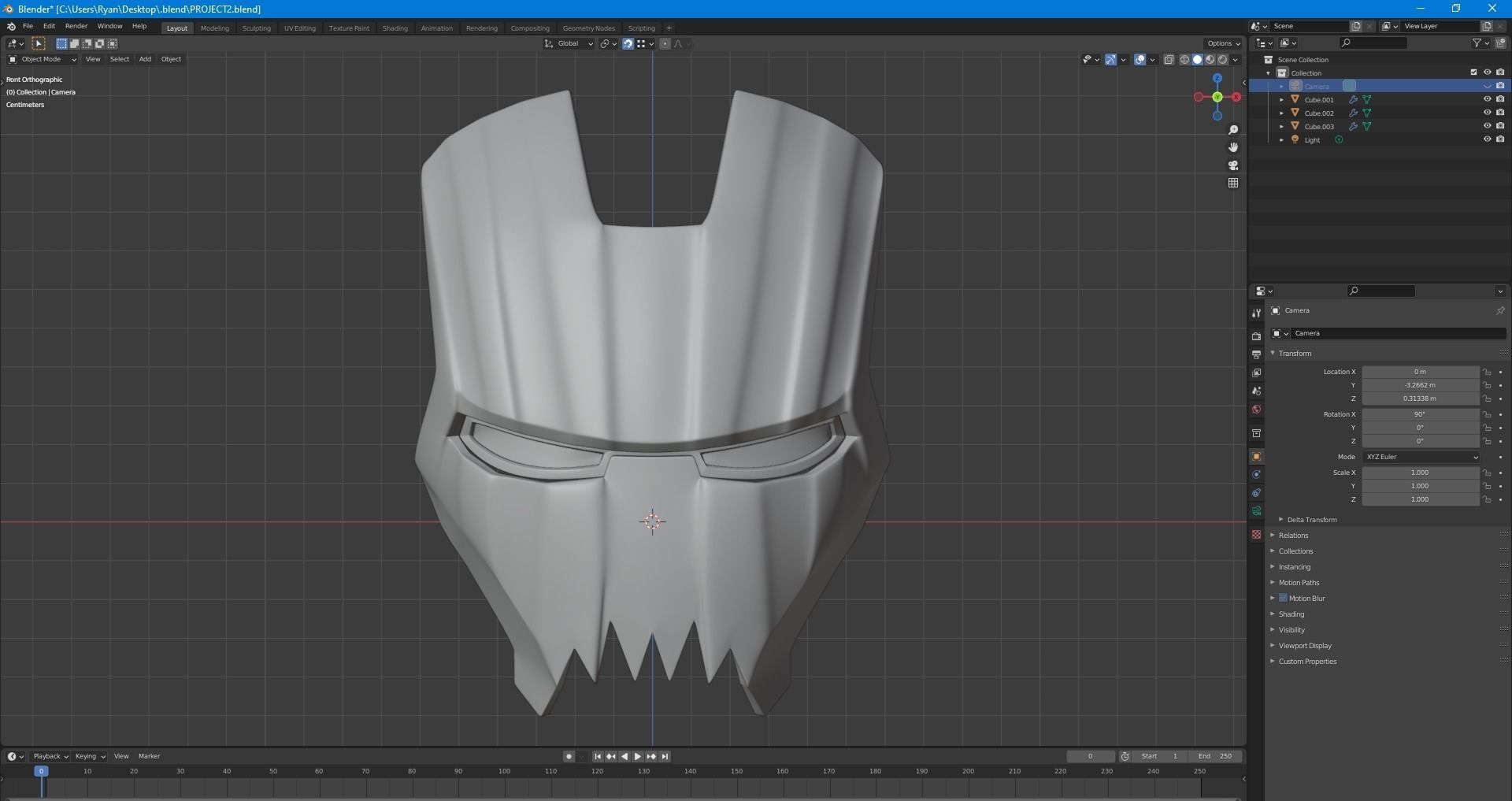Expand the Relations panel
Image resolution: width=1512 pixels, height=801 pixels.
coord(1273,536)
